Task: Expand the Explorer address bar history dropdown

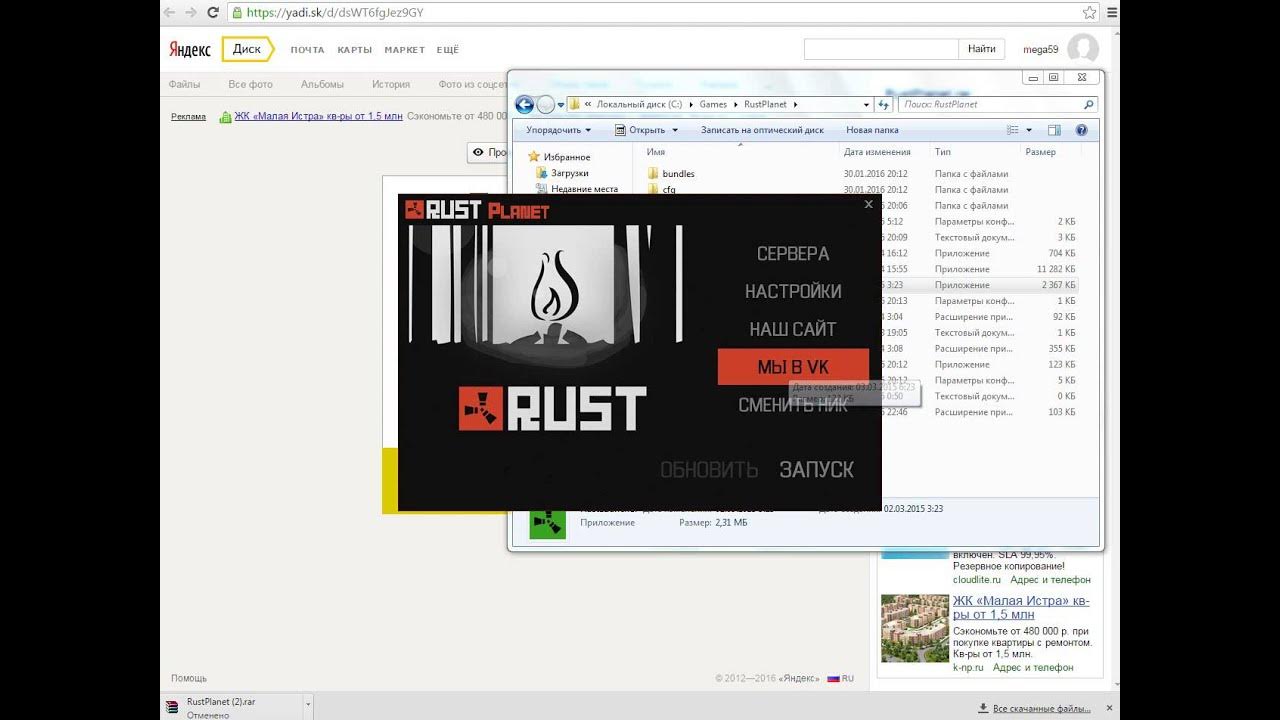Action: pos(866,104)
